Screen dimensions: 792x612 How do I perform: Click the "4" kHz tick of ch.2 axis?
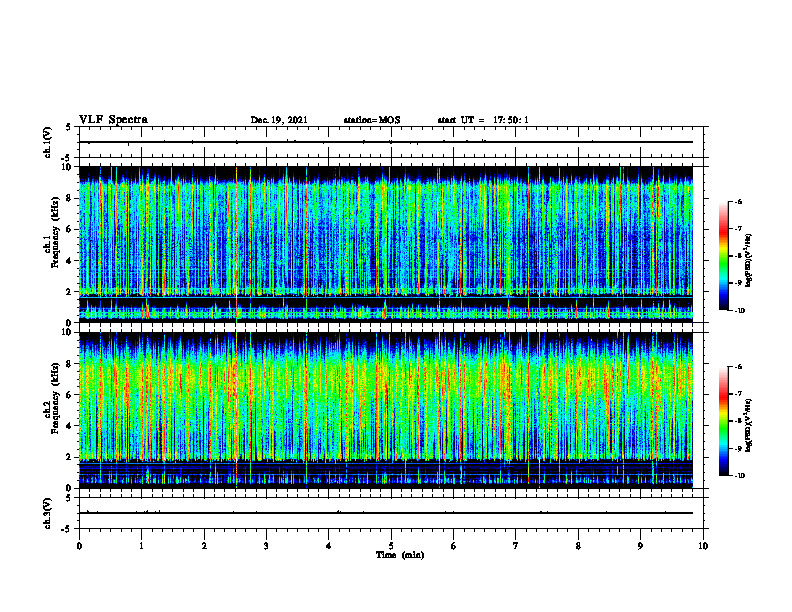click(69, 426)
